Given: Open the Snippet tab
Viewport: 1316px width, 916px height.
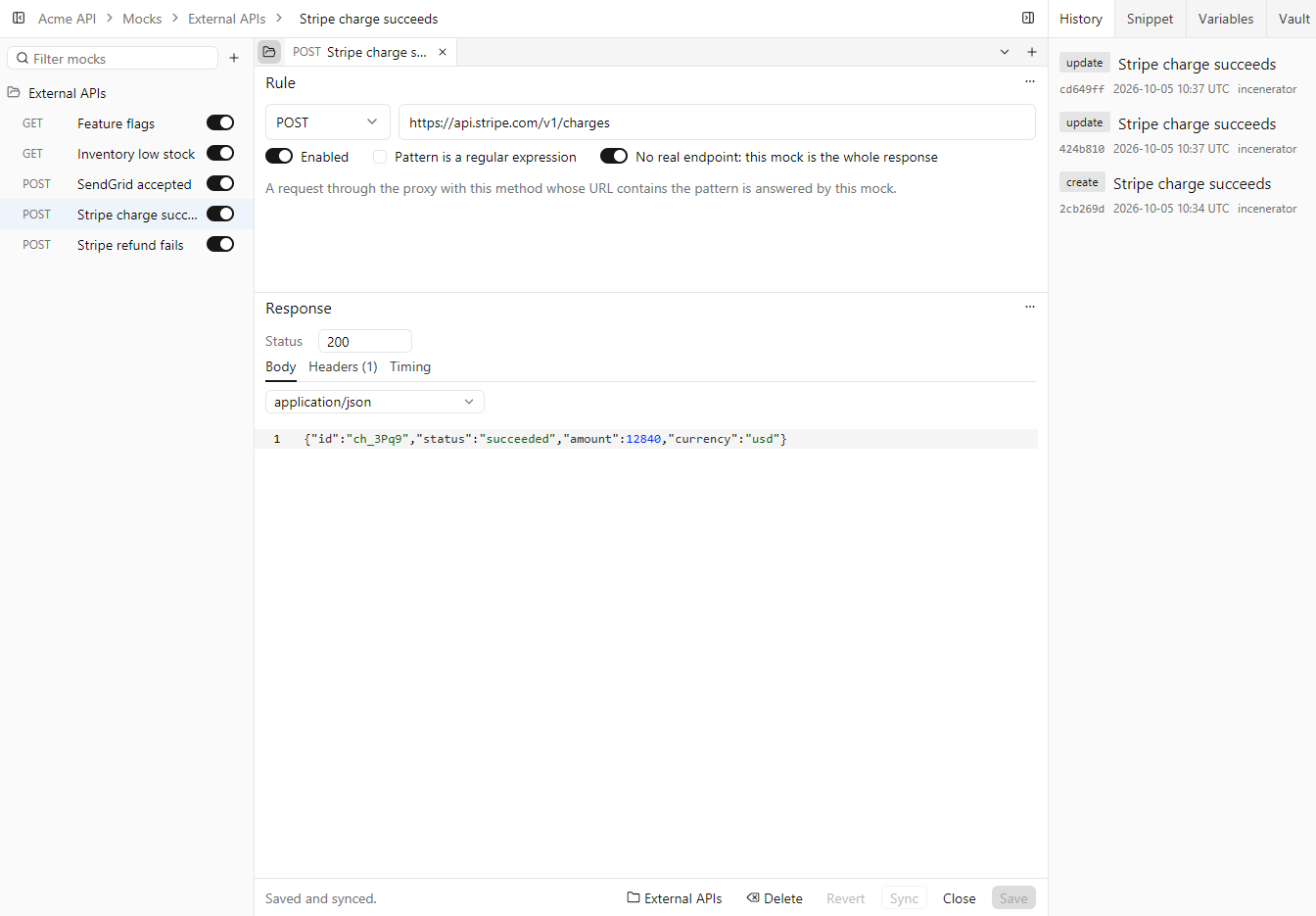Looking at the screenshot, I should (x=1150, y=19).
